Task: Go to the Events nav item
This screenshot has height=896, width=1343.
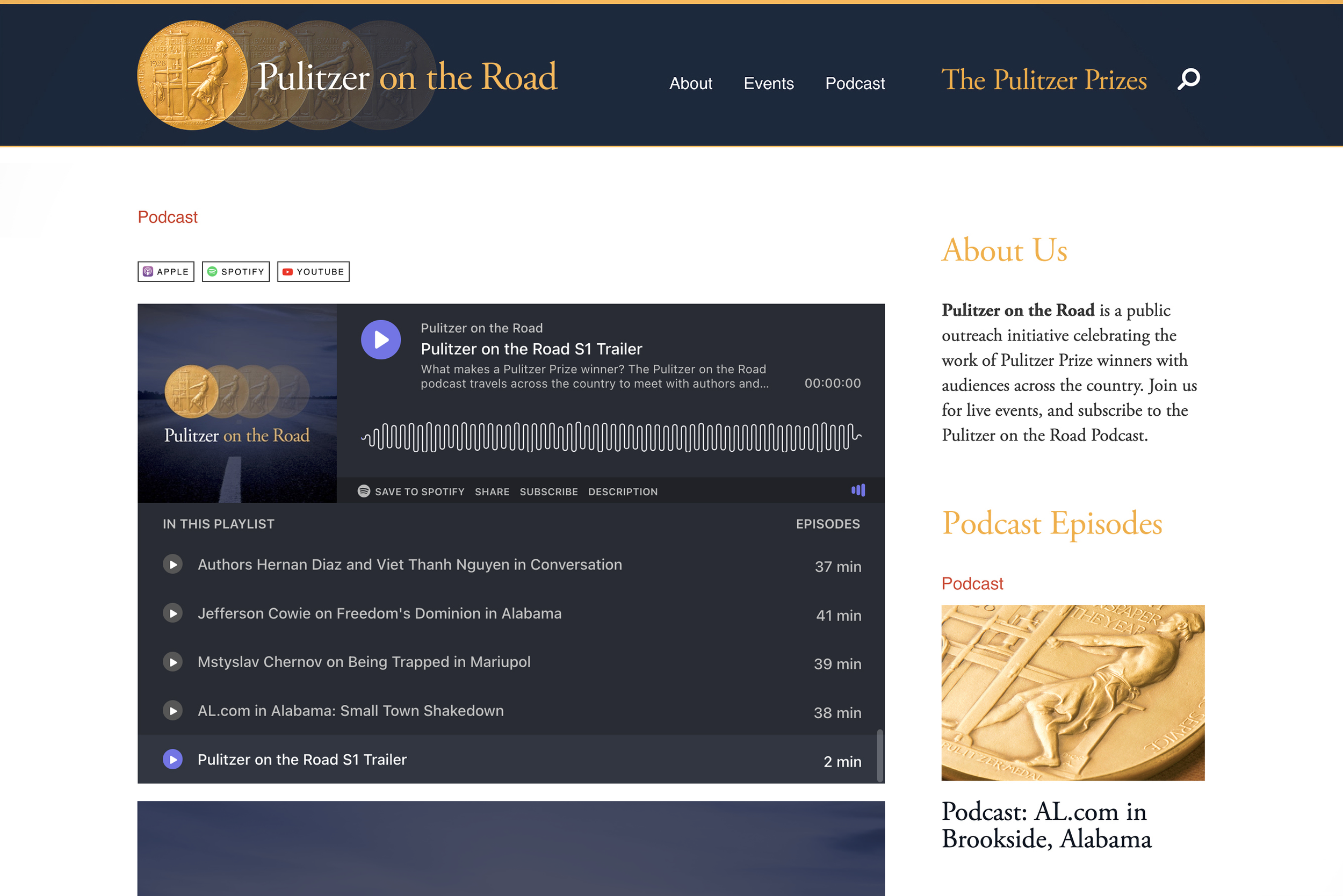Action: pos(769,83)
